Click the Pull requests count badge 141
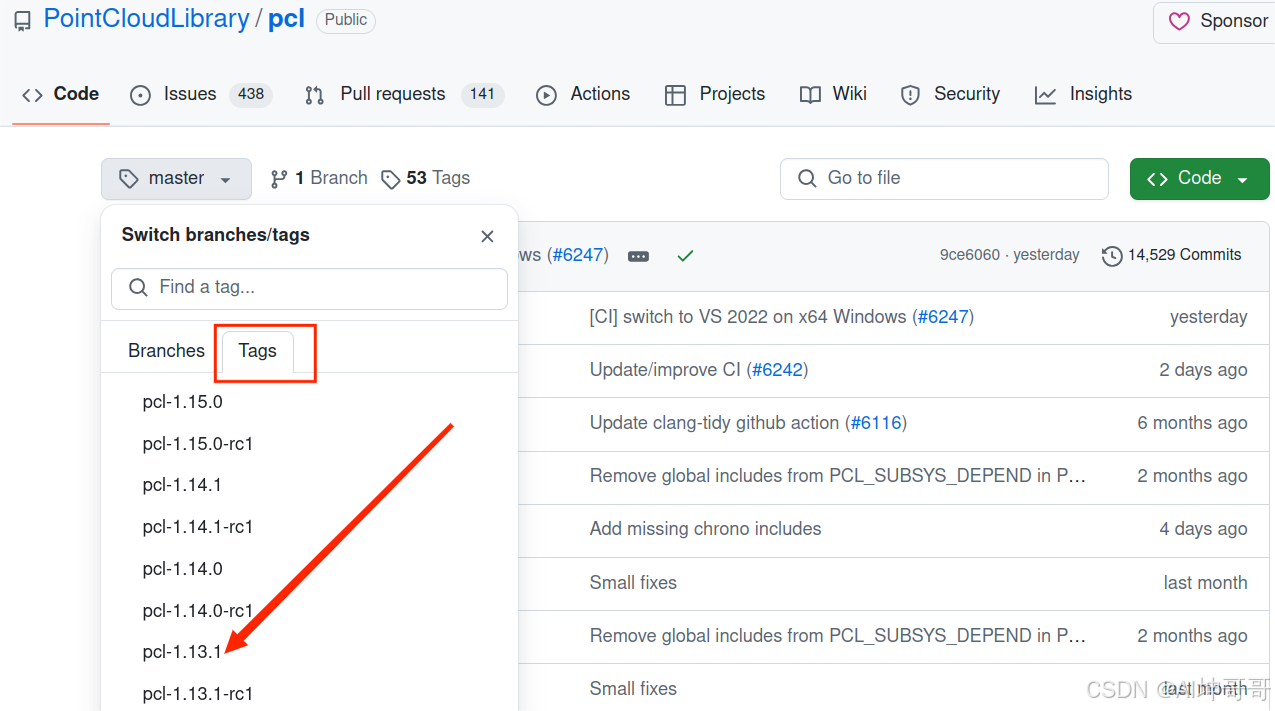The height and width of the screenshot is (711, 1275). point(483,94)
